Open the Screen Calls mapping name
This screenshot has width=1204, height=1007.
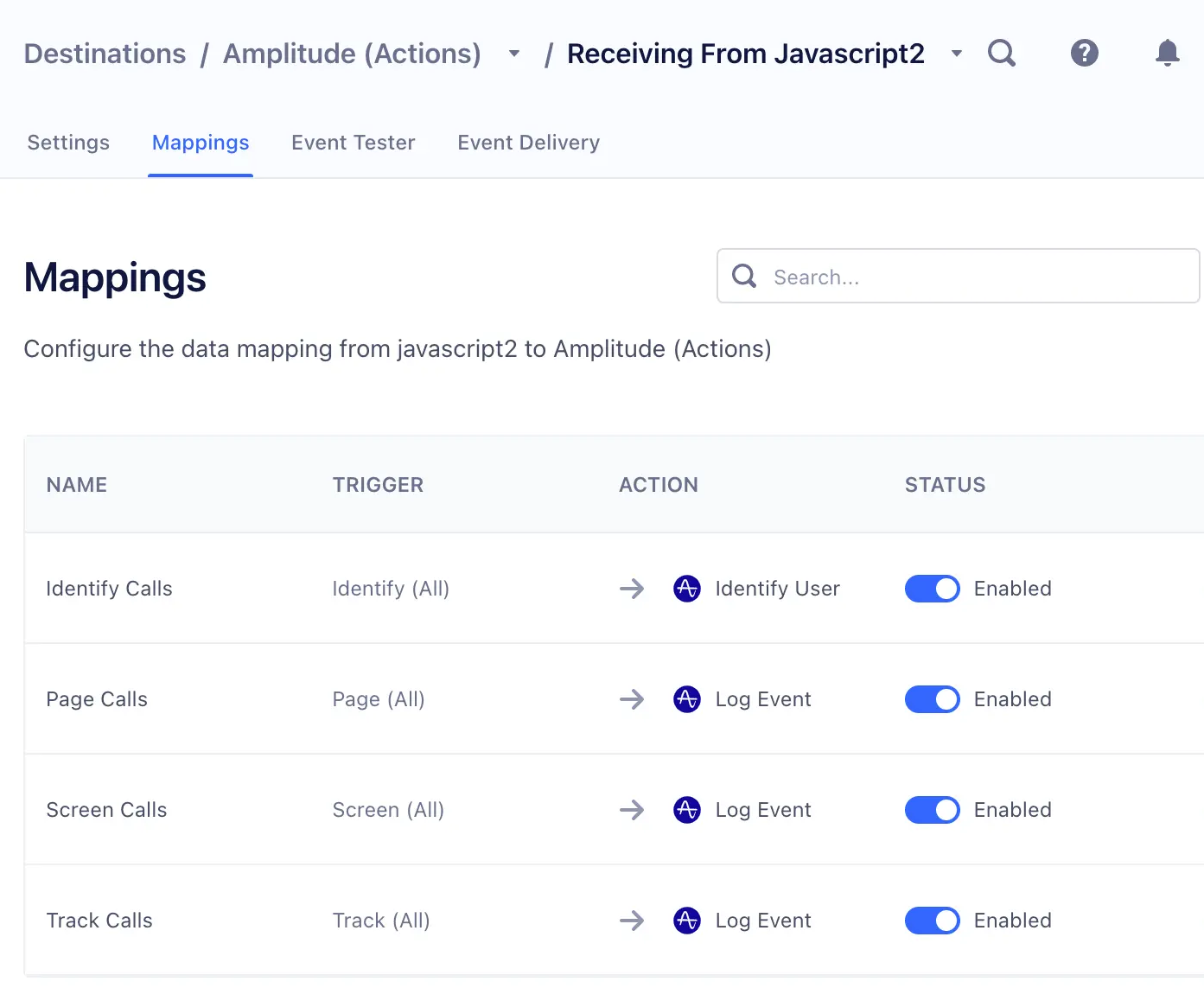click(x=106, y=810)
